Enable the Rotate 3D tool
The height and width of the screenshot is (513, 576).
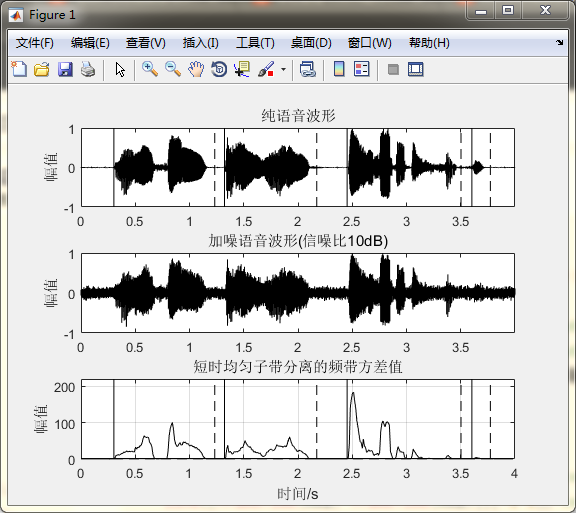click(219, 69)
